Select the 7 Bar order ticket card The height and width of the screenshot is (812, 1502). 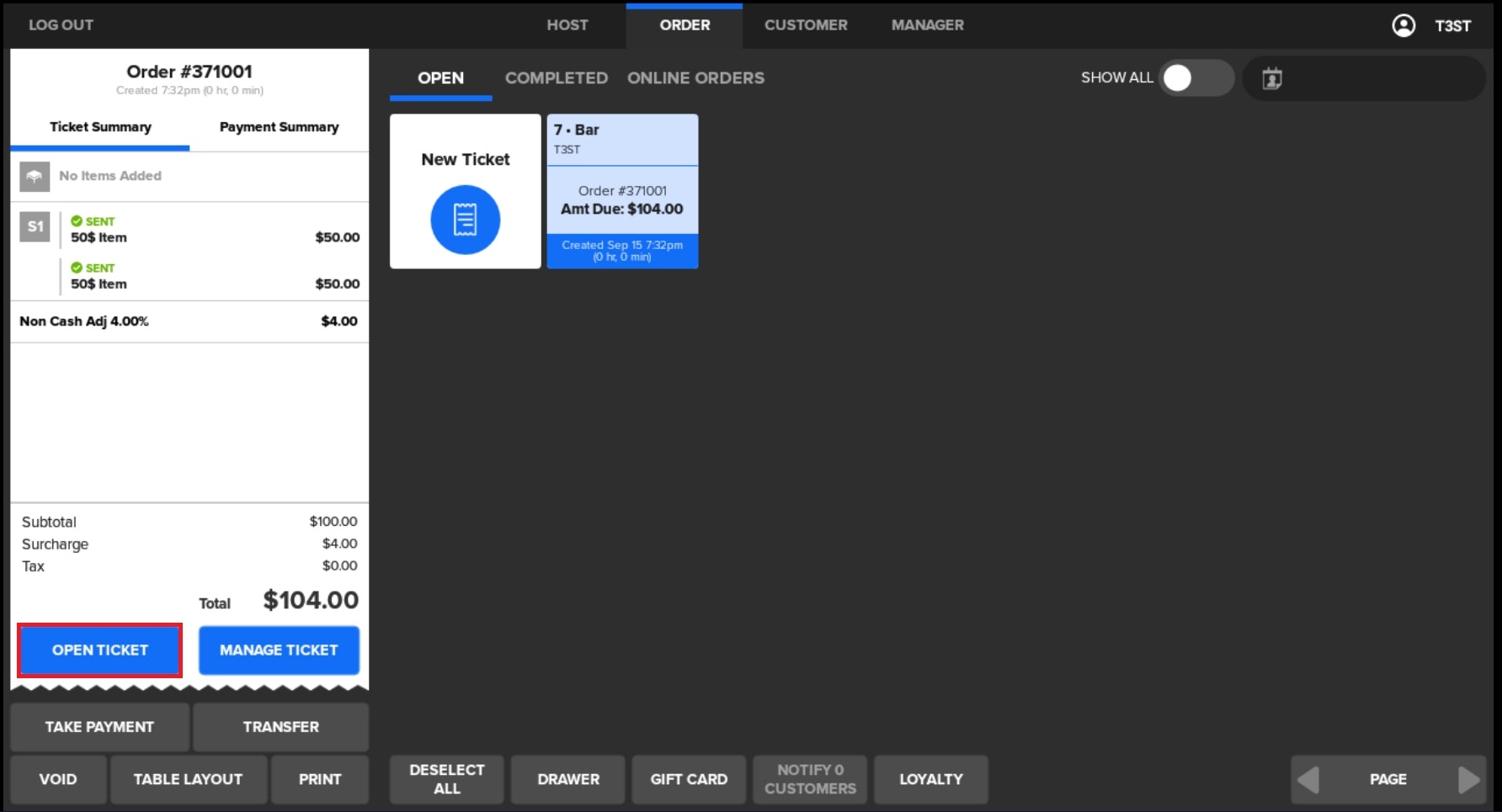pos(622,192)
